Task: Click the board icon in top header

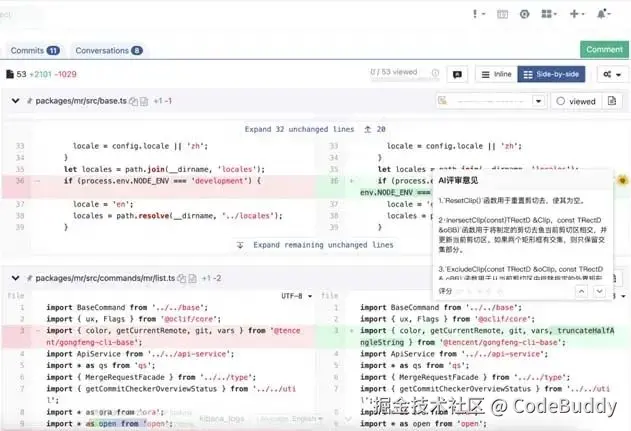Action: pyautogui.click(x=502, y=14)
